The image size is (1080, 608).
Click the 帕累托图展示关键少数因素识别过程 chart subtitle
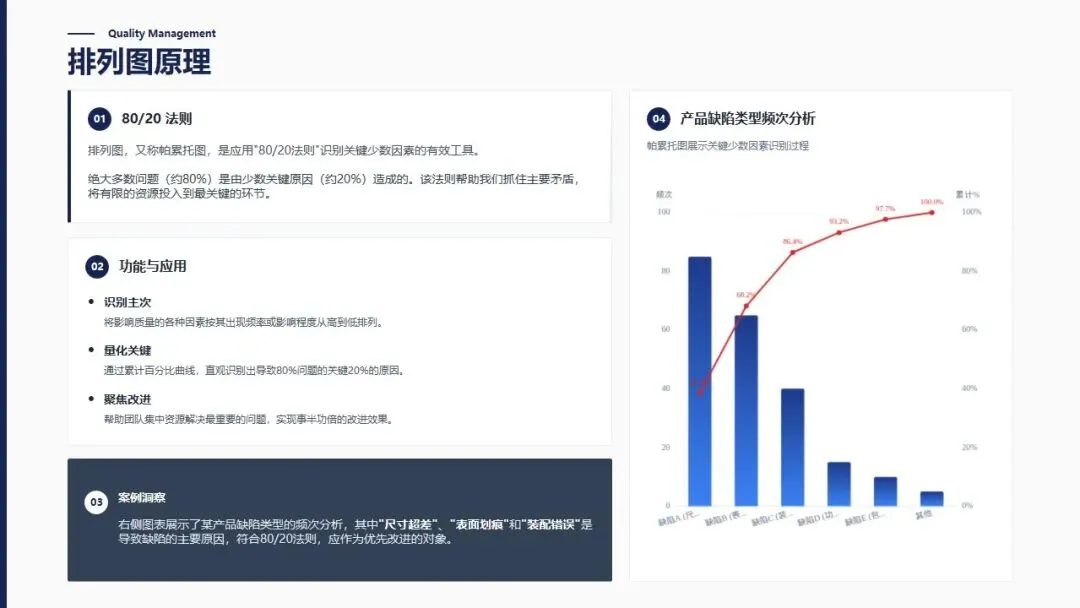727,146
